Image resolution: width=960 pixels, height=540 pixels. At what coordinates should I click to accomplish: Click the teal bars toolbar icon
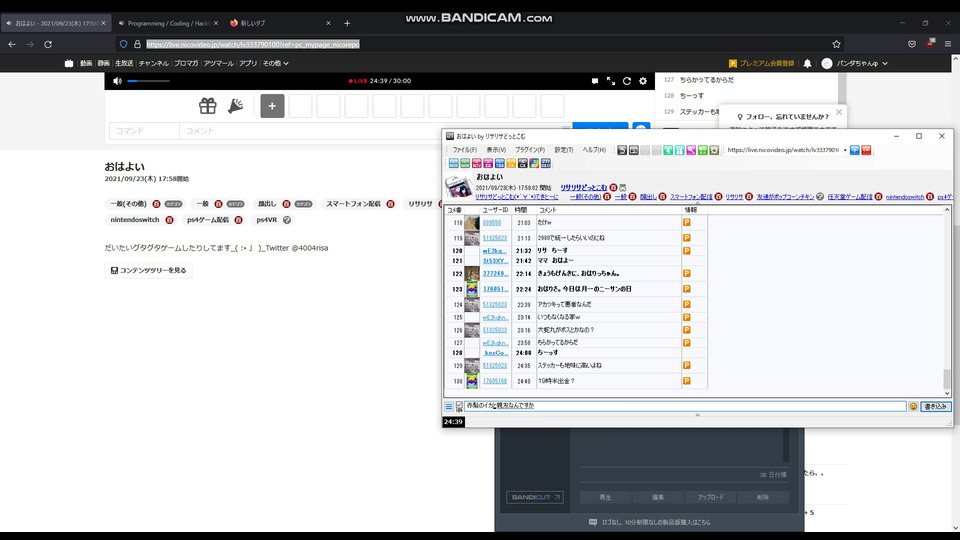click(680, 150)
